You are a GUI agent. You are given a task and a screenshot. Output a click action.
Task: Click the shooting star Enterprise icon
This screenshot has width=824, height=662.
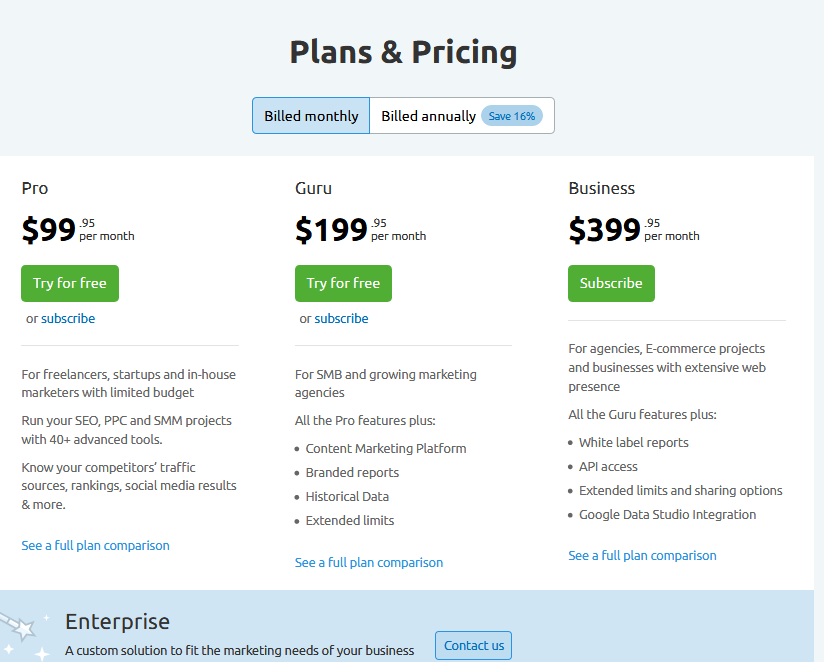pyautogui.click(x=22, y=628)
